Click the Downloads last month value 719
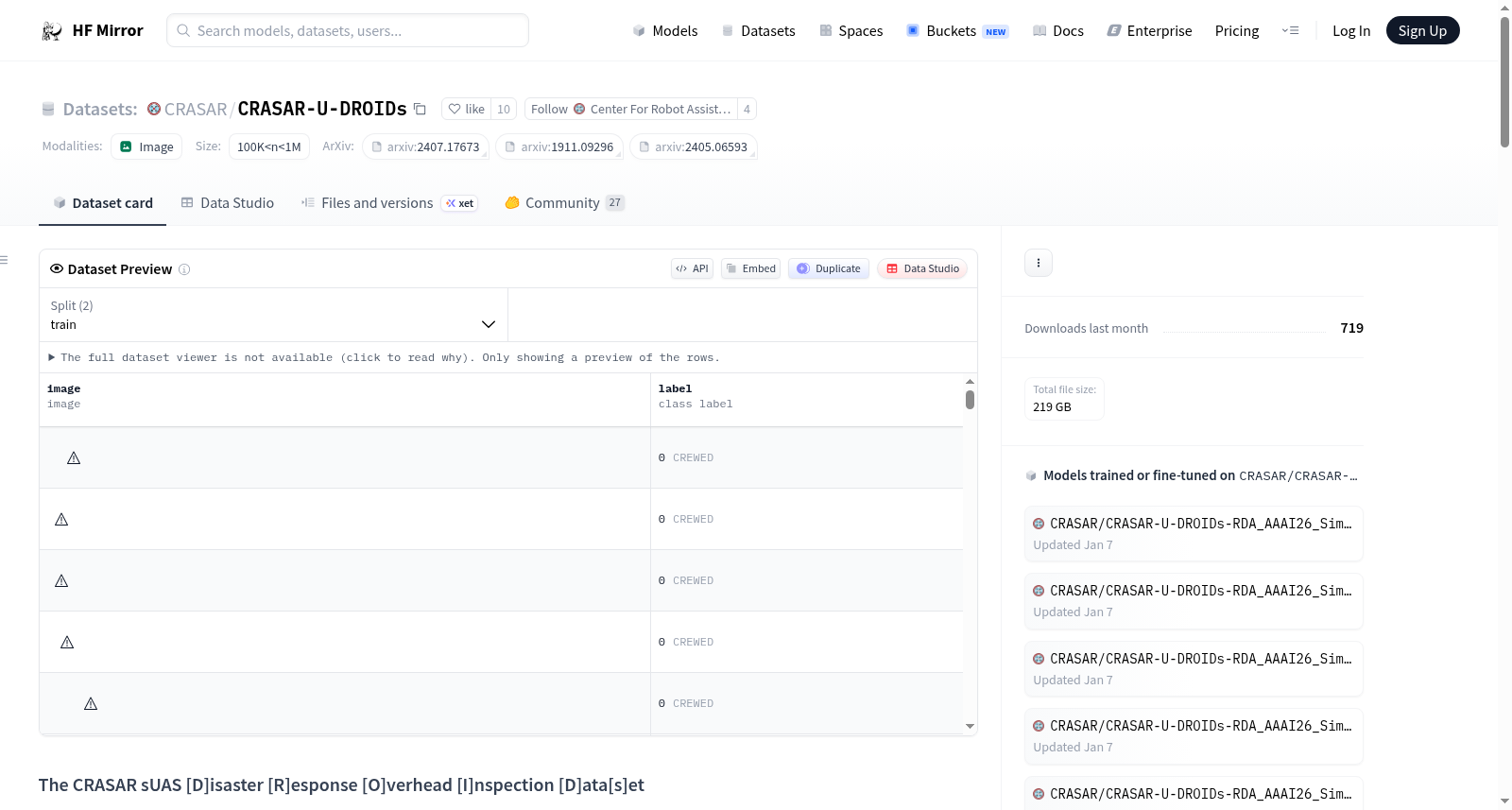 click(1352, 328)
